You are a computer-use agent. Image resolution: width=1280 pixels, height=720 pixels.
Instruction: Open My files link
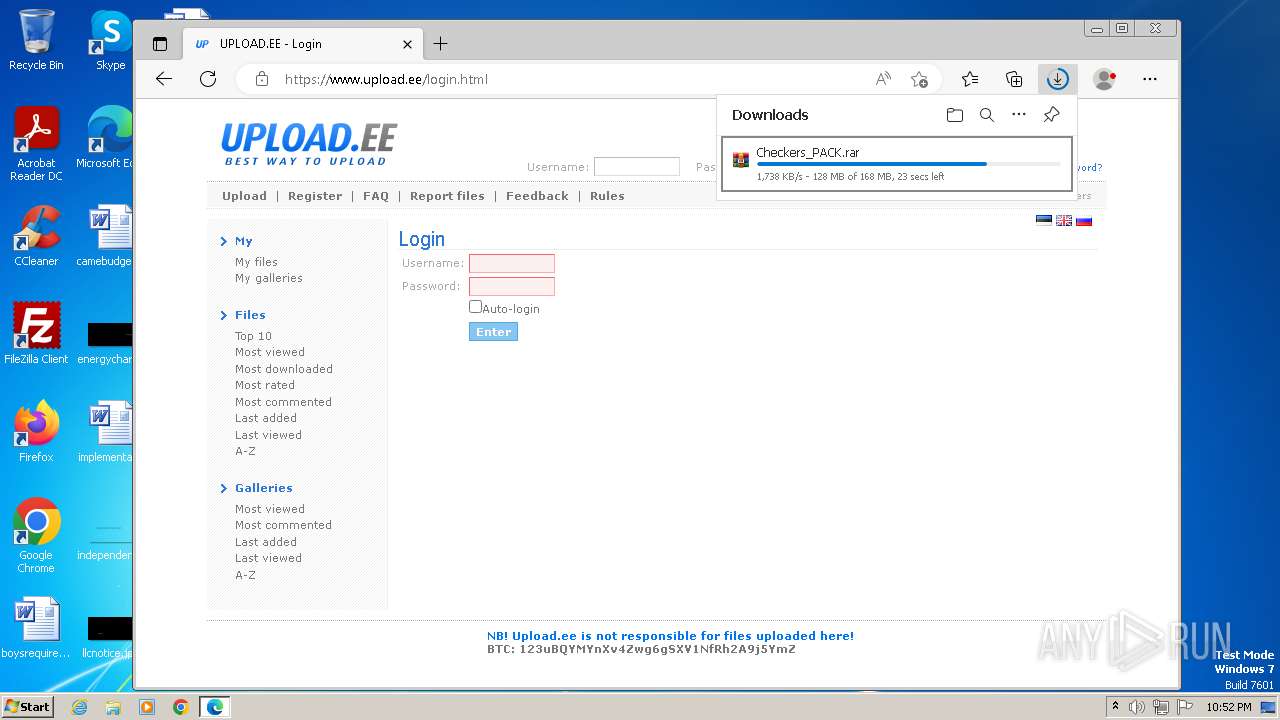(256, 262)
